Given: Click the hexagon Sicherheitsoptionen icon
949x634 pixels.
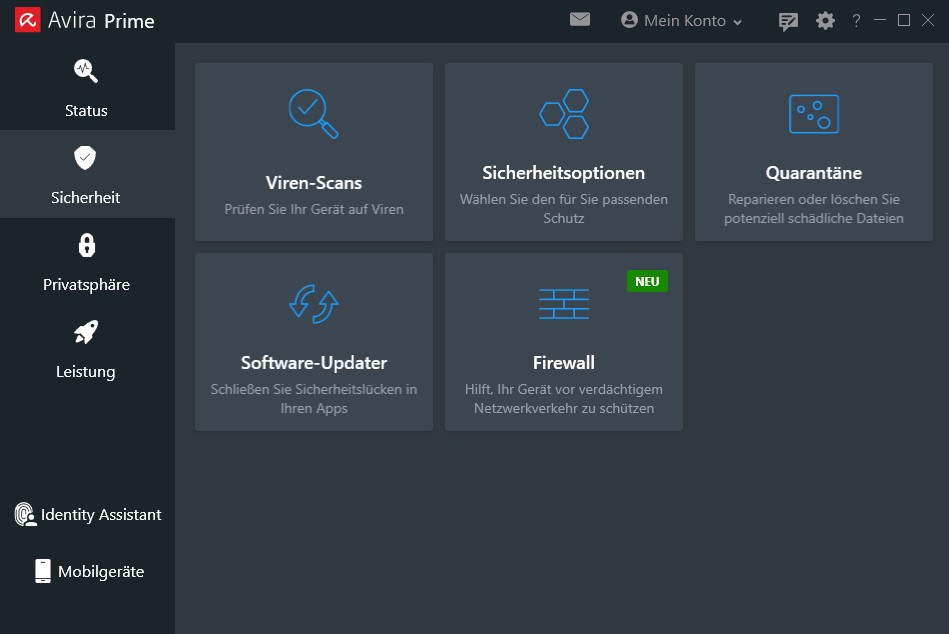Looking at the screenshot, I should [564, 114].
